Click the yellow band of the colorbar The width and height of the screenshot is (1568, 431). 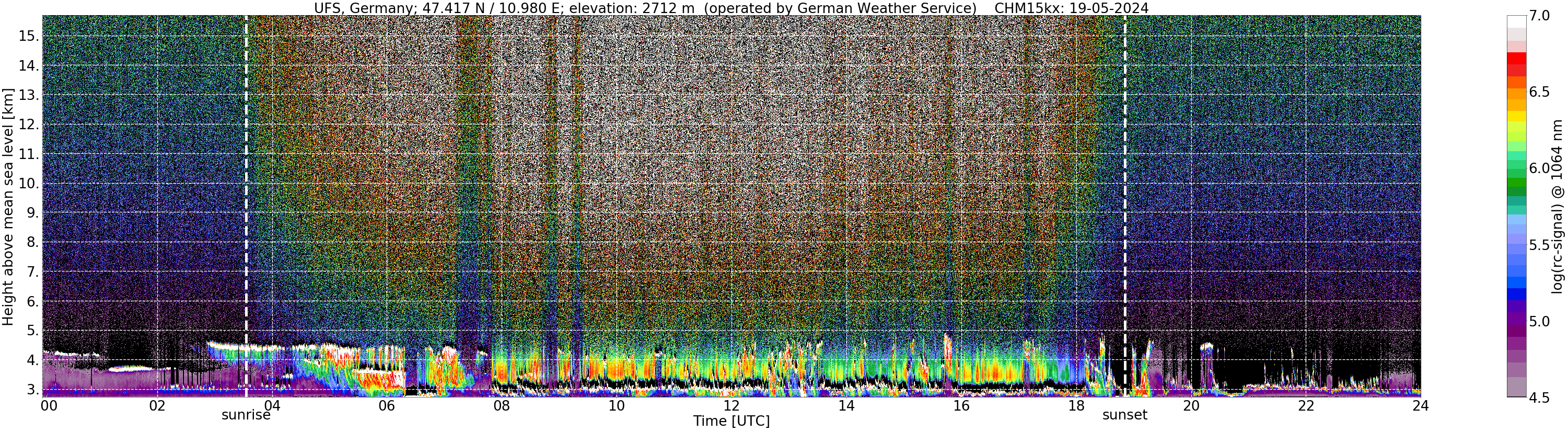click(1516, 116)
